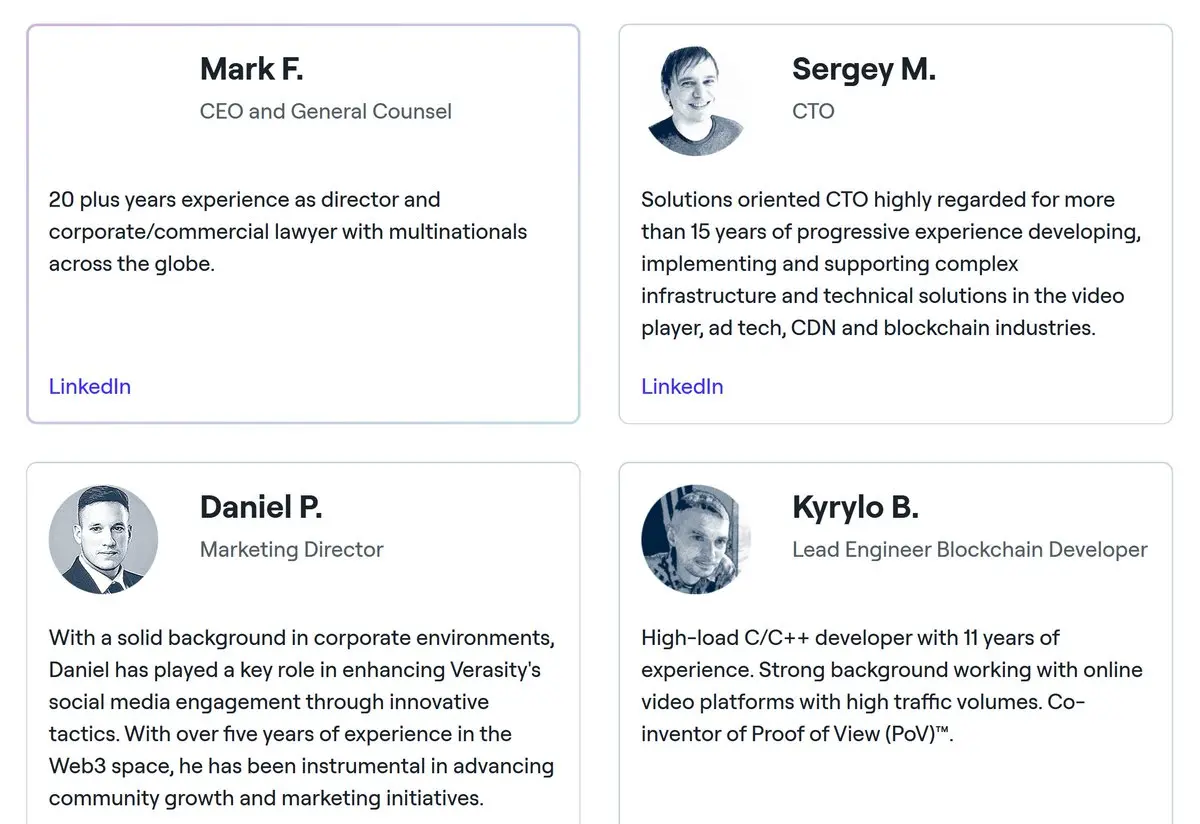Click Sergey's Solutions oriented CTO description
Image resolution: width=1200 pixels, height=824 pixels.
click(x=891, y=263)
